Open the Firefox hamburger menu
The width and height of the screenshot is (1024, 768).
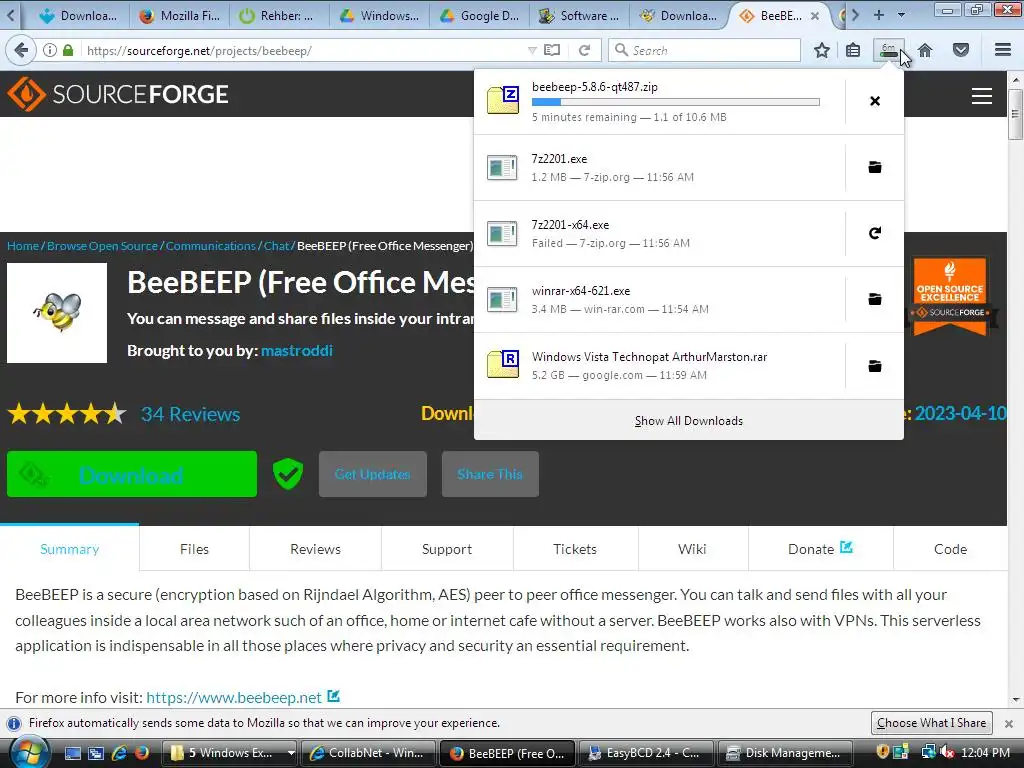(x=1003, y=50)
